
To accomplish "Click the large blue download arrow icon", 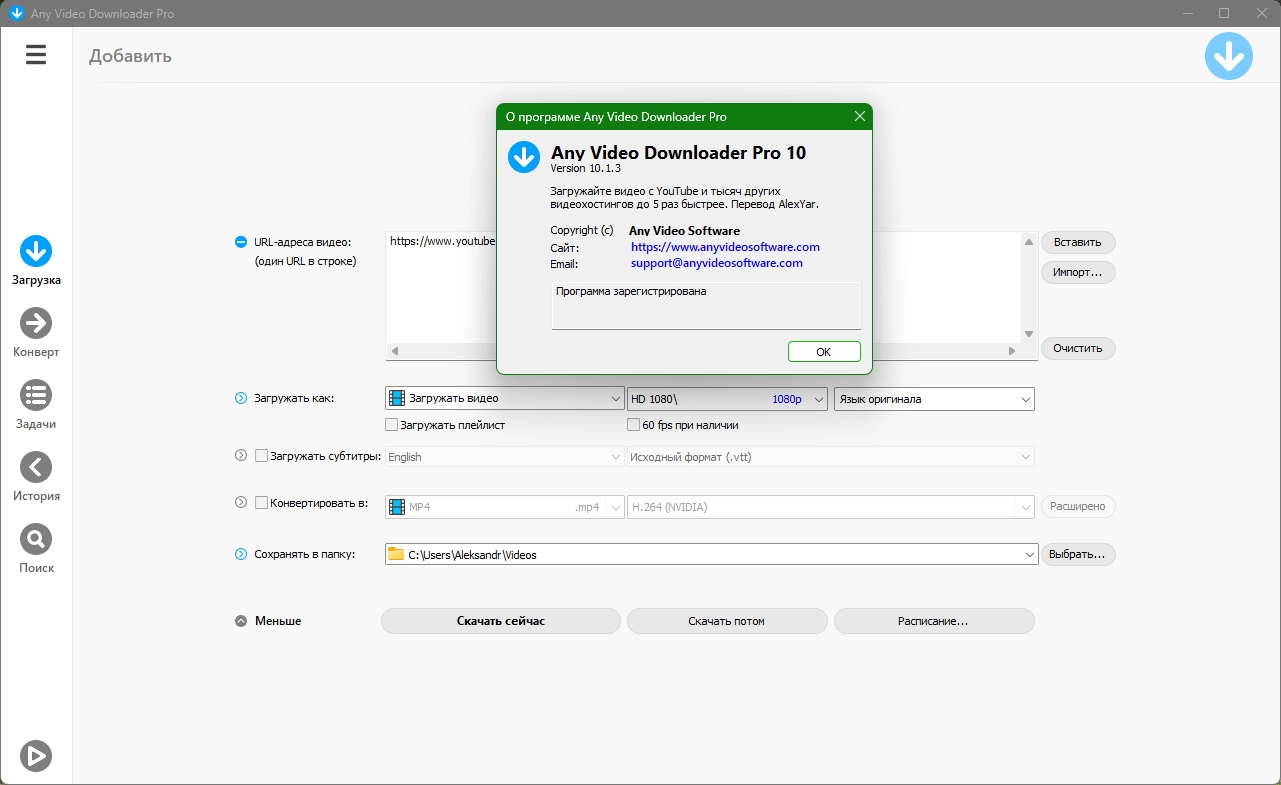I will pos(1229,56).
